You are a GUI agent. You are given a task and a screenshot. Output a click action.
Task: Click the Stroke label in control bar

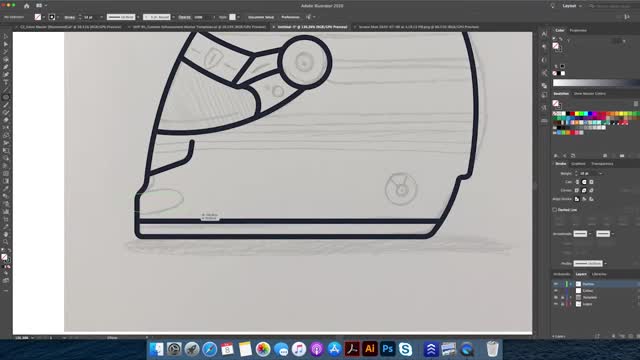click(69, 17)
